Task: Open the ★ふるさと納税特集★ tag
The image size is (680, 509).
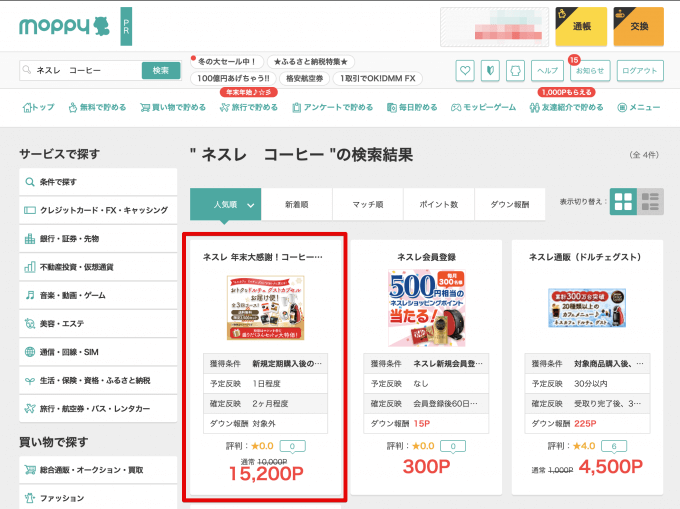Action: coord(311,62)
